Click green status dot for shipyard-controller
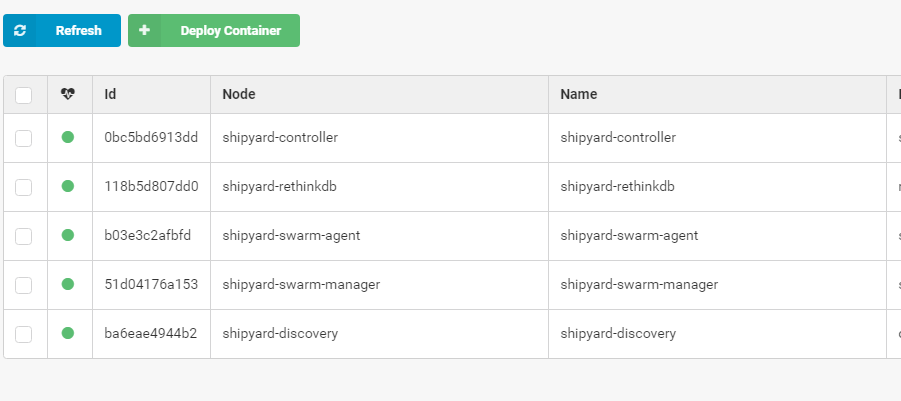This screenshot has width=901, height=401. (x=68, y=137)
